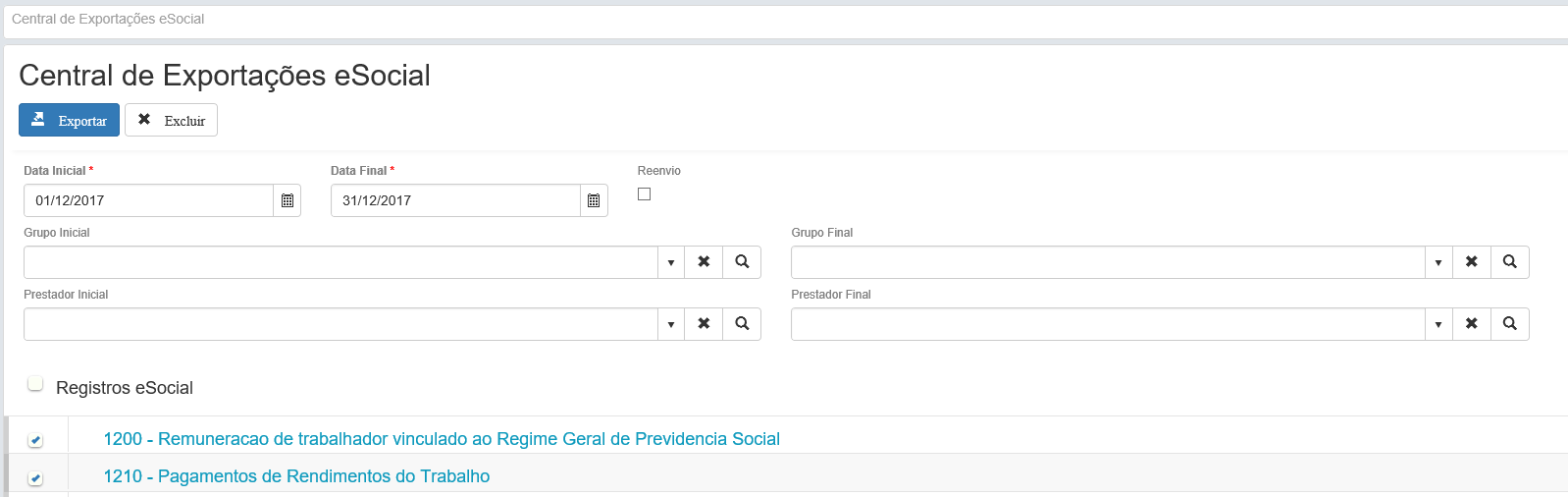Screen dimensions: 1568x497
Task: Search for a Prestador Inicial
Action: [x=742, y=324]
